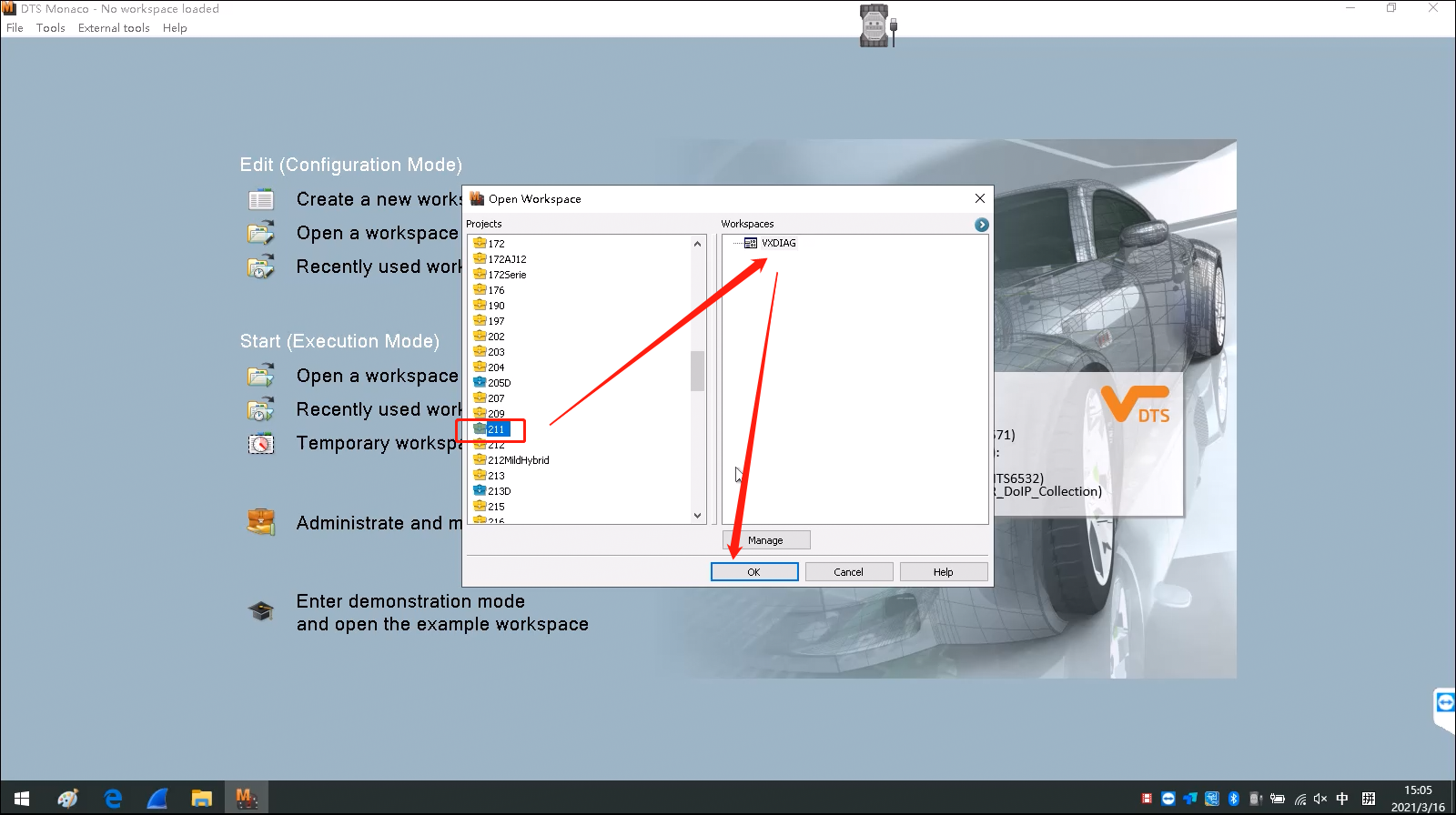Click the Projects list scroll up arrow

point(697,244)
